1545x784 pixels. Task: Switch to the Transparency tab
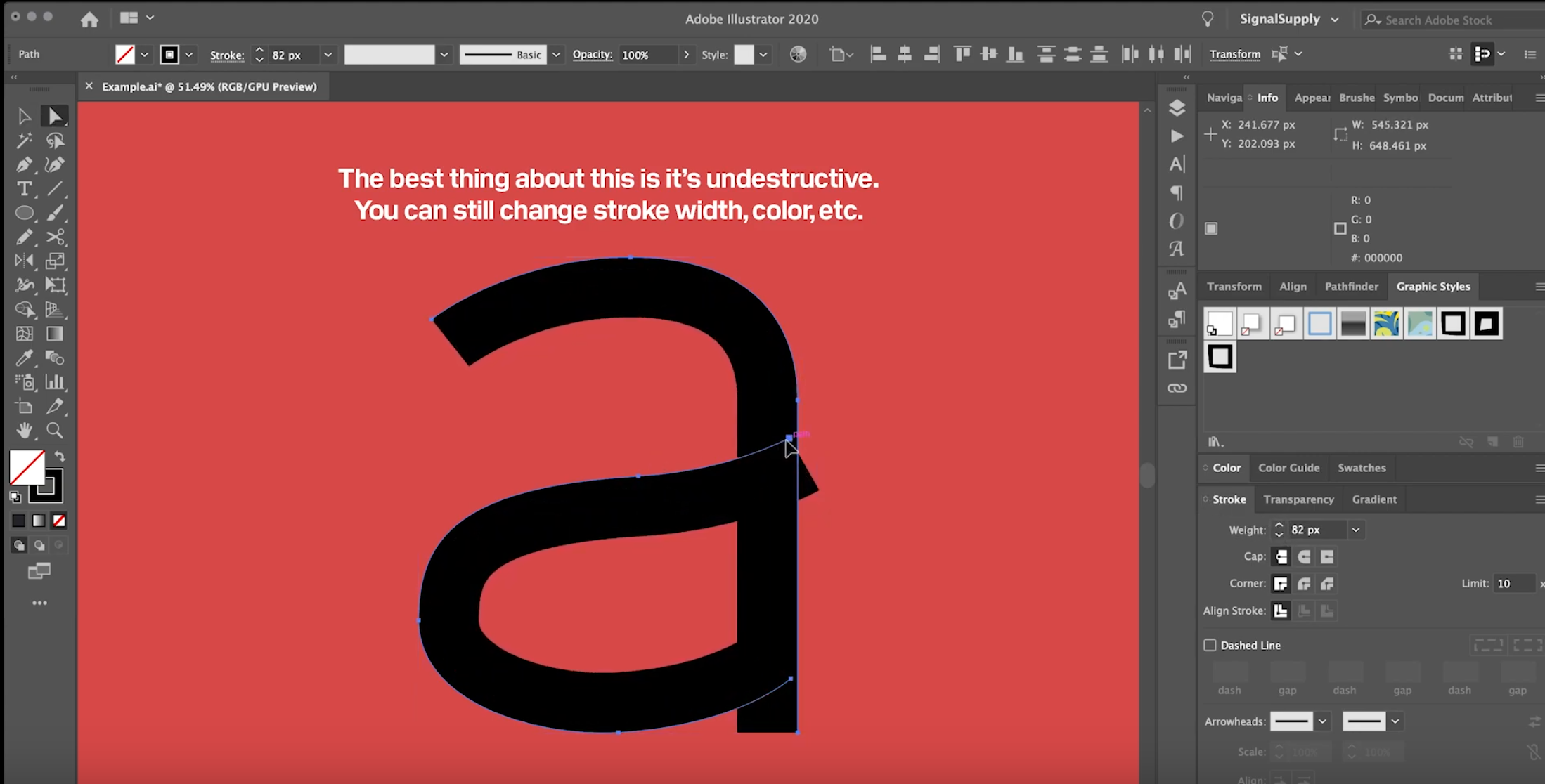(x=1298, y=499)
